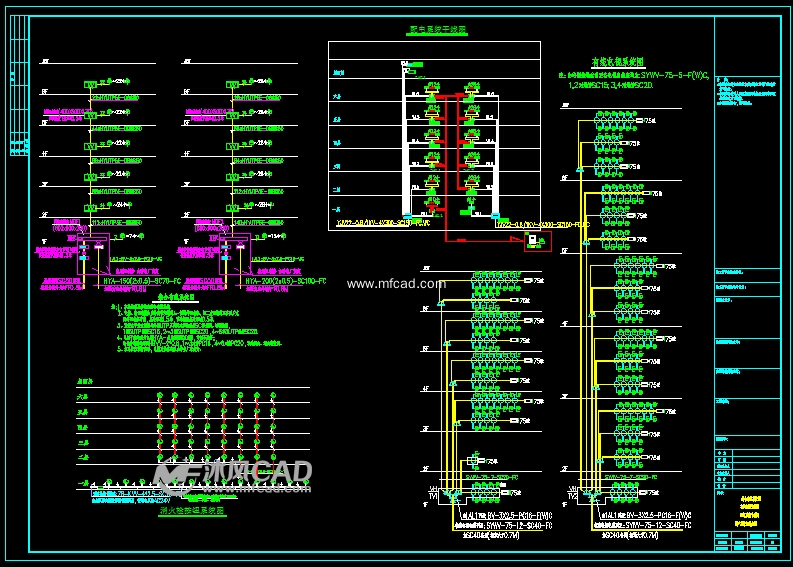This screenshot has width=793, height=567.
Task: Pick the SYWV-75-12-SC40-FC label under TV2
Action: pyautogui.click(x=658, y=526)
